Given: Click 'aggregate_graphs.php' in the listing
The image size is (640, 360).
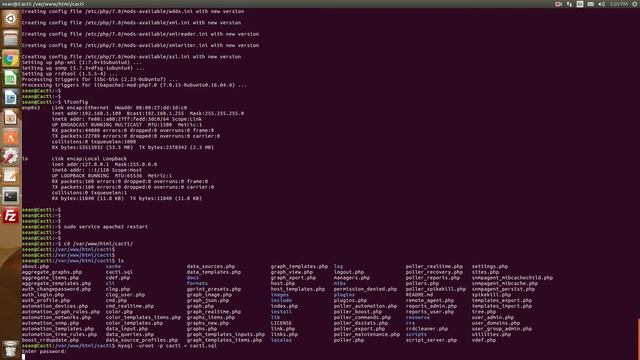Looking at the screenshot, I should point(52,272).
